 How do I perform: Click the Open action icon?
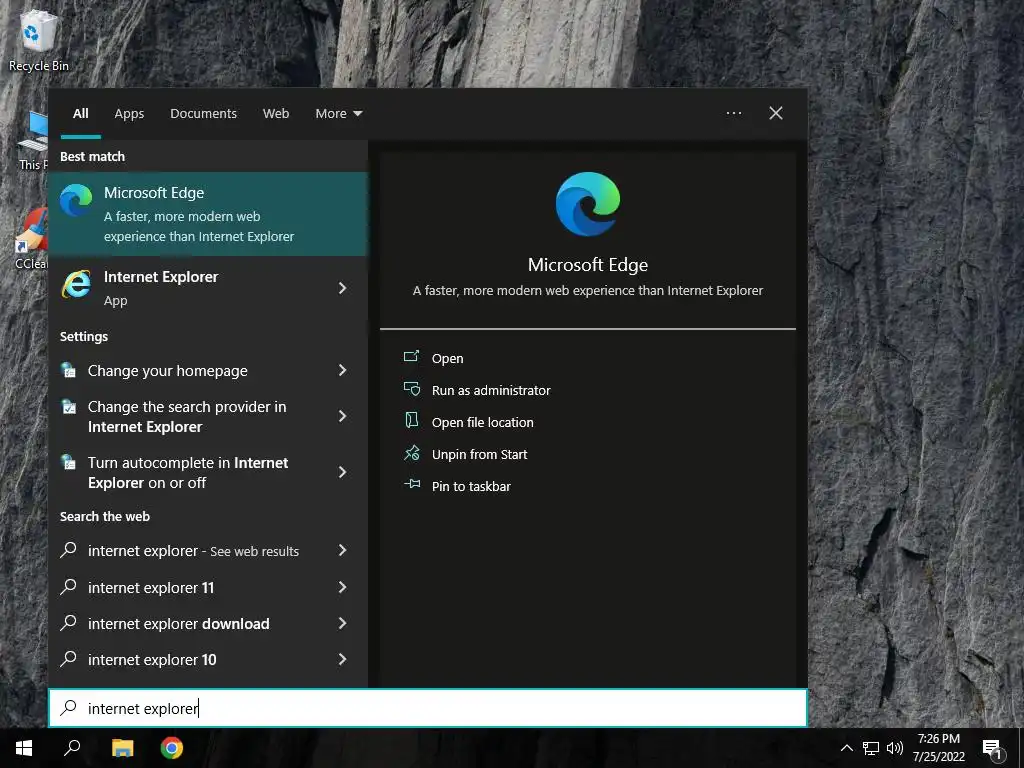pos(411,357)
